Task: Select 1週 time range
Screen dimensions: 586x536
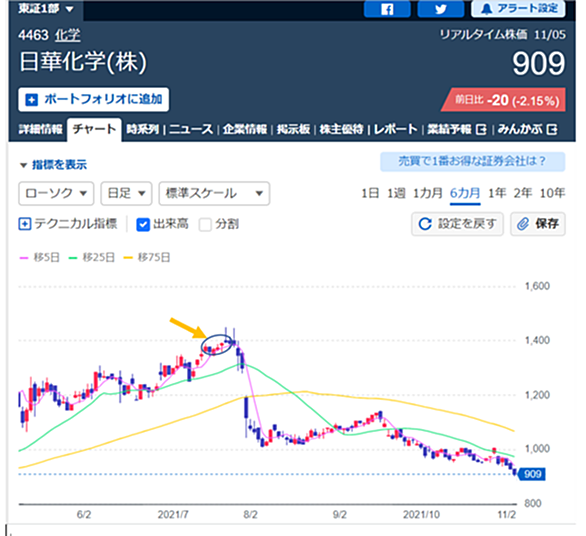Action: [396, 193]
